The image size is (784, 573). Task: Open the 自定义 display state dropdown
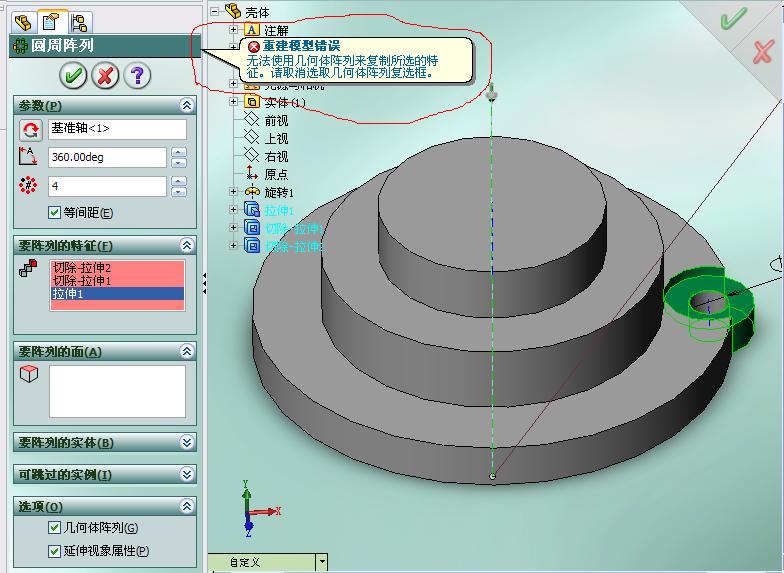point(322,562)
